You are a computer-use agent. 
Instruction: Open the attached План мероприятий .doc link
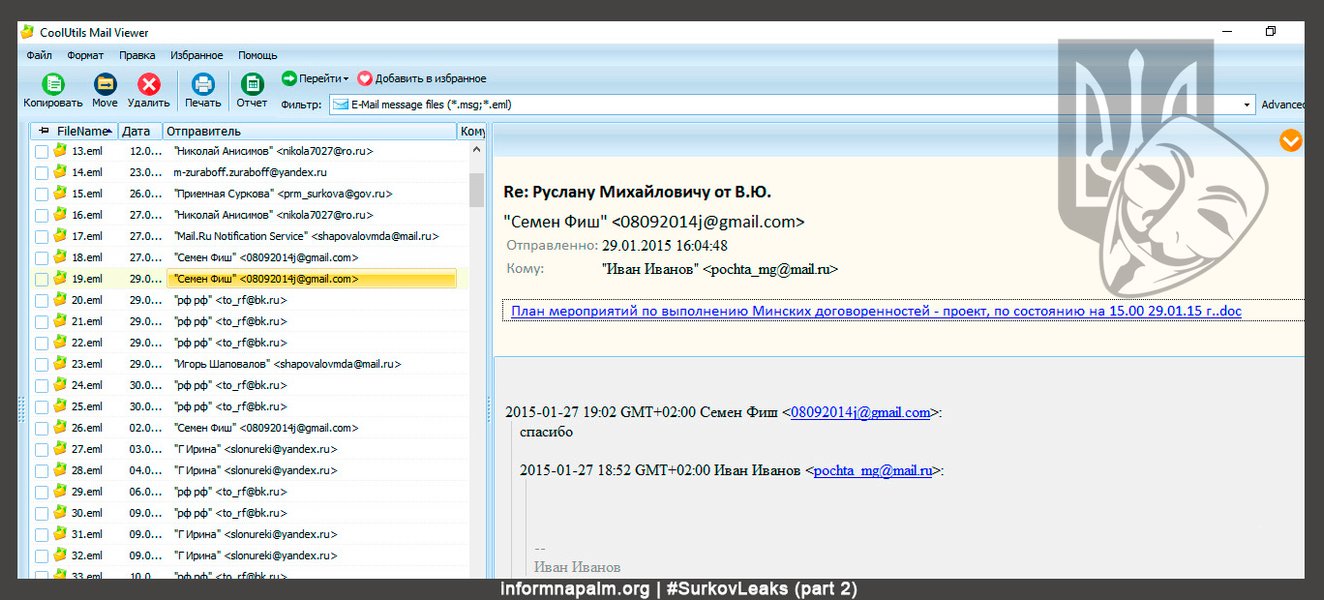tap(875, 311)
